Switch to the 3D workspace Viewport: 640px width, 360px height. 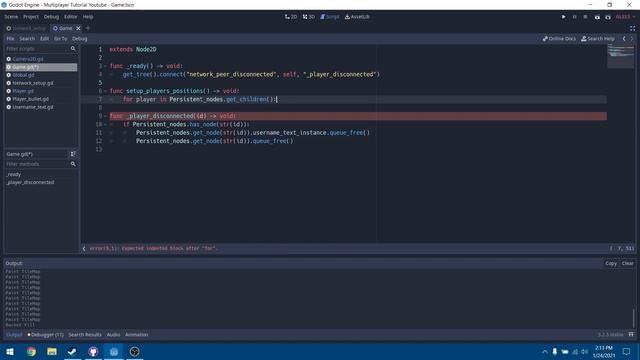[x=309, y=17]
